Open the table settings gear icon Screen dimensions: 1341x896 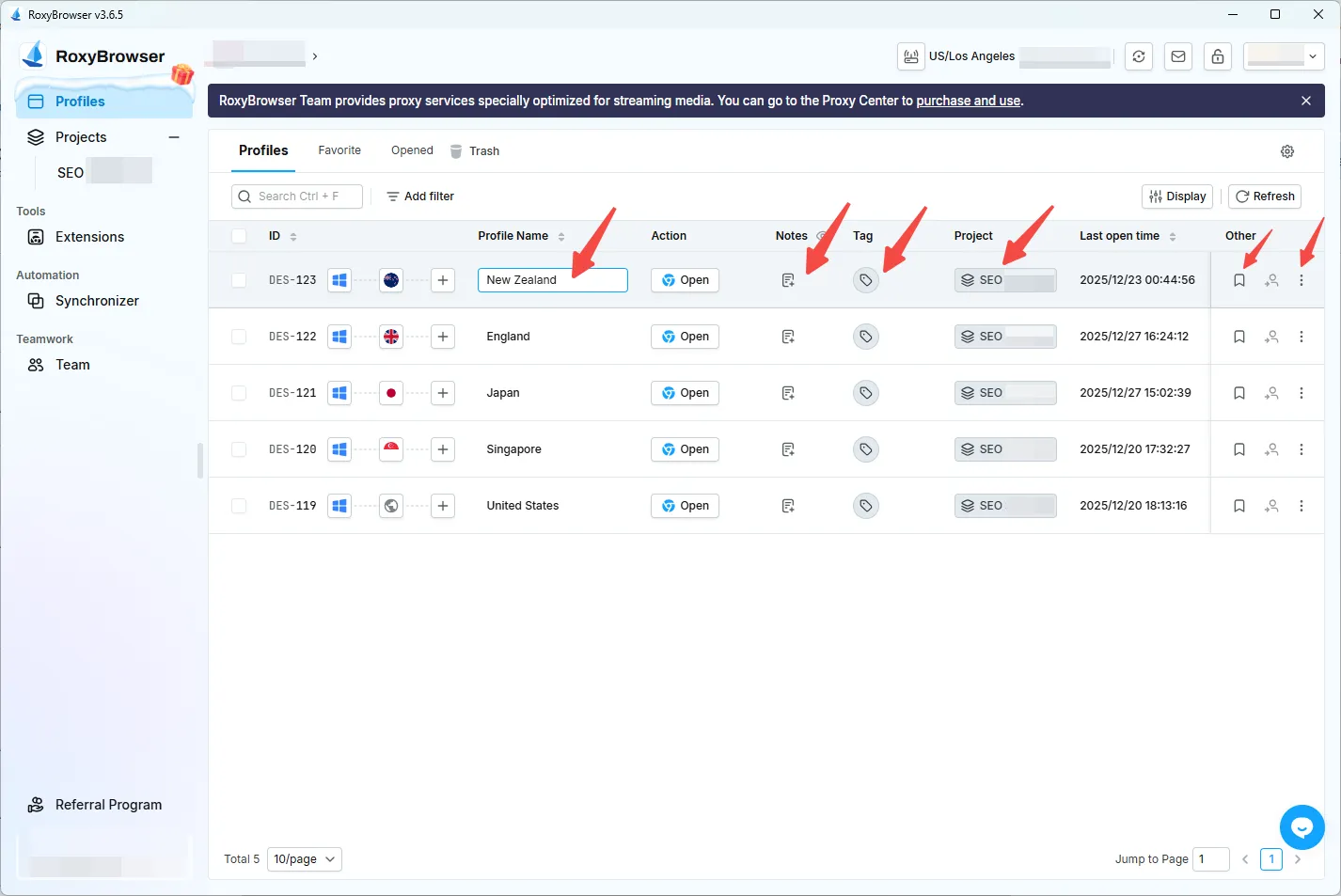(x=1286, y=151)
